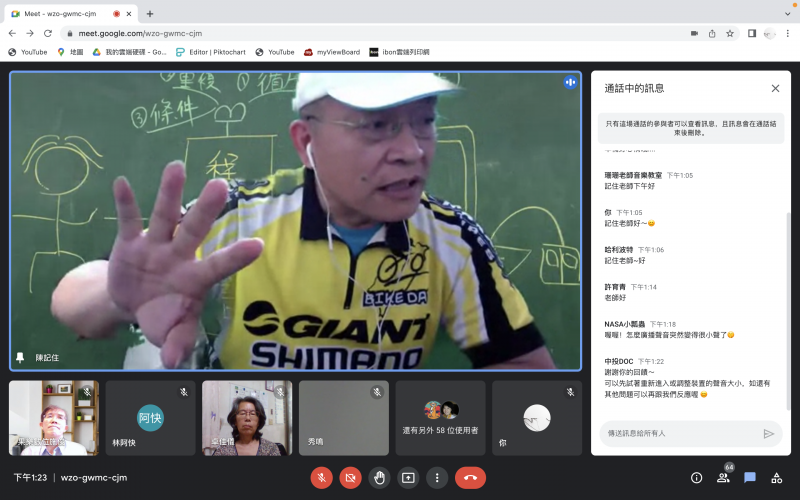This screenshot has height=500, width=800.
Task: Open the activities icon
Action: pos(776,478)
